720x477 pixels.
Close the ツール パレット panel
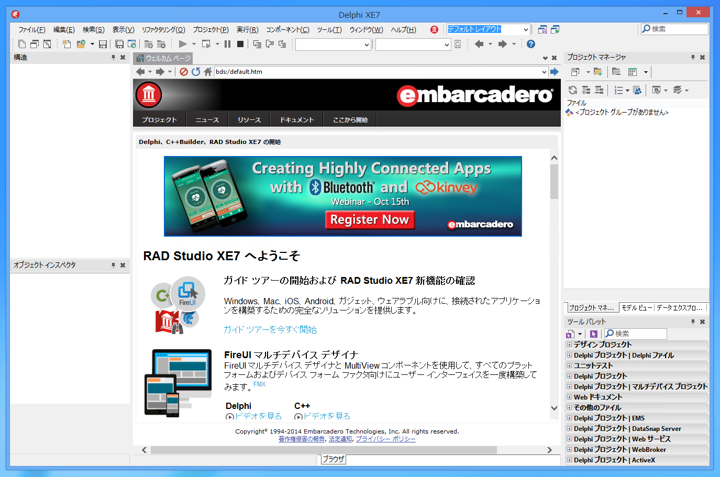(702, 322)
